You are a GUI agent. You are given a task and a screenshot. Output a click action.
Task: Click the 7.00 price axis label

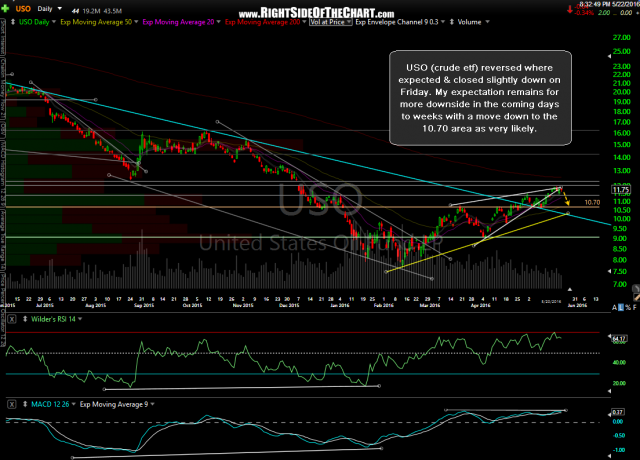point(620,284)
